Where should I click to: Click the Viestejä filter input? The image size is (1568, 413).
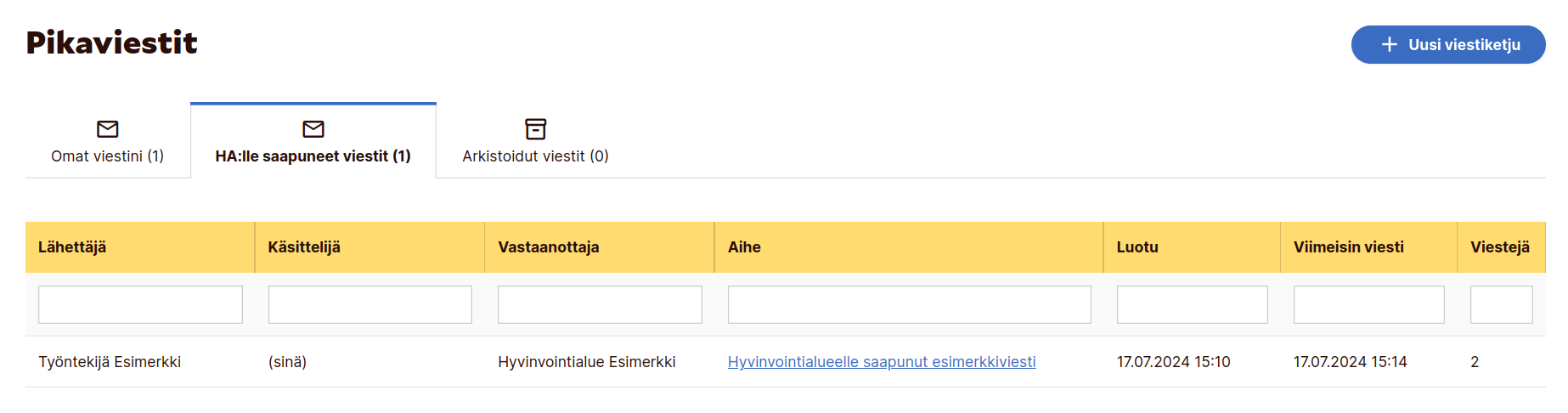[1501, 304]
